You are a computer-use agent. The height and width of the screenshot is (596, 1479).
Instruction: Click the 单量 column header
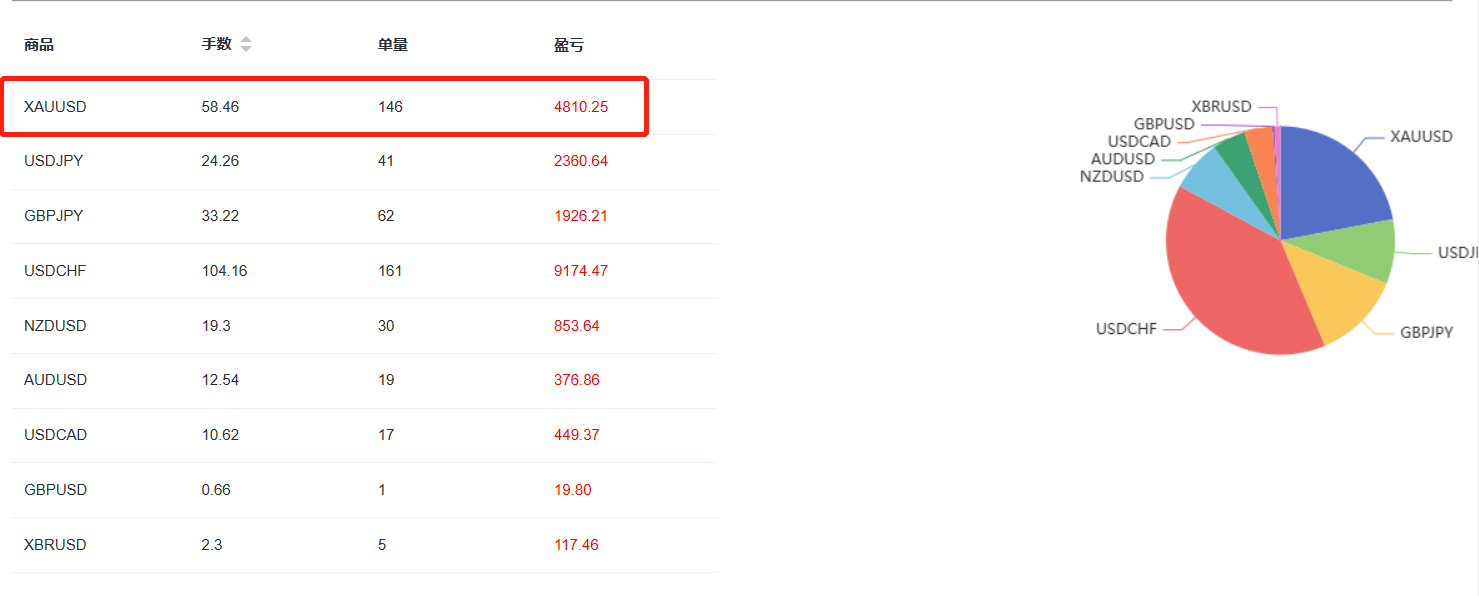click(393, 44)
